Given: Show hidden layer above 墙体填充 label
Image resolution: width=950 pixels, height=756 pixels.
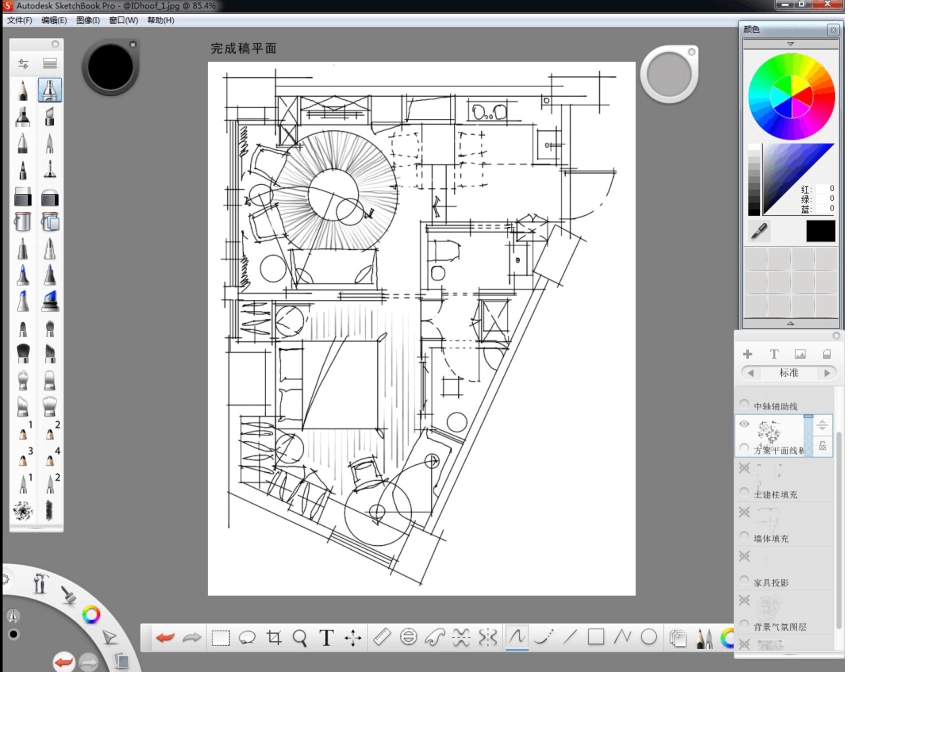Looking at the screenshot, I should (x=745, y=512).
